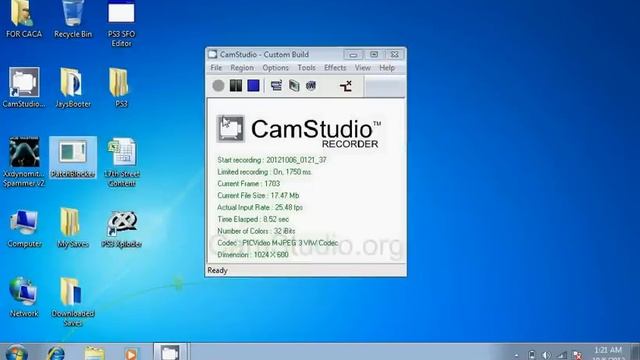Select the Recycle Bin icon

[73, 19]
